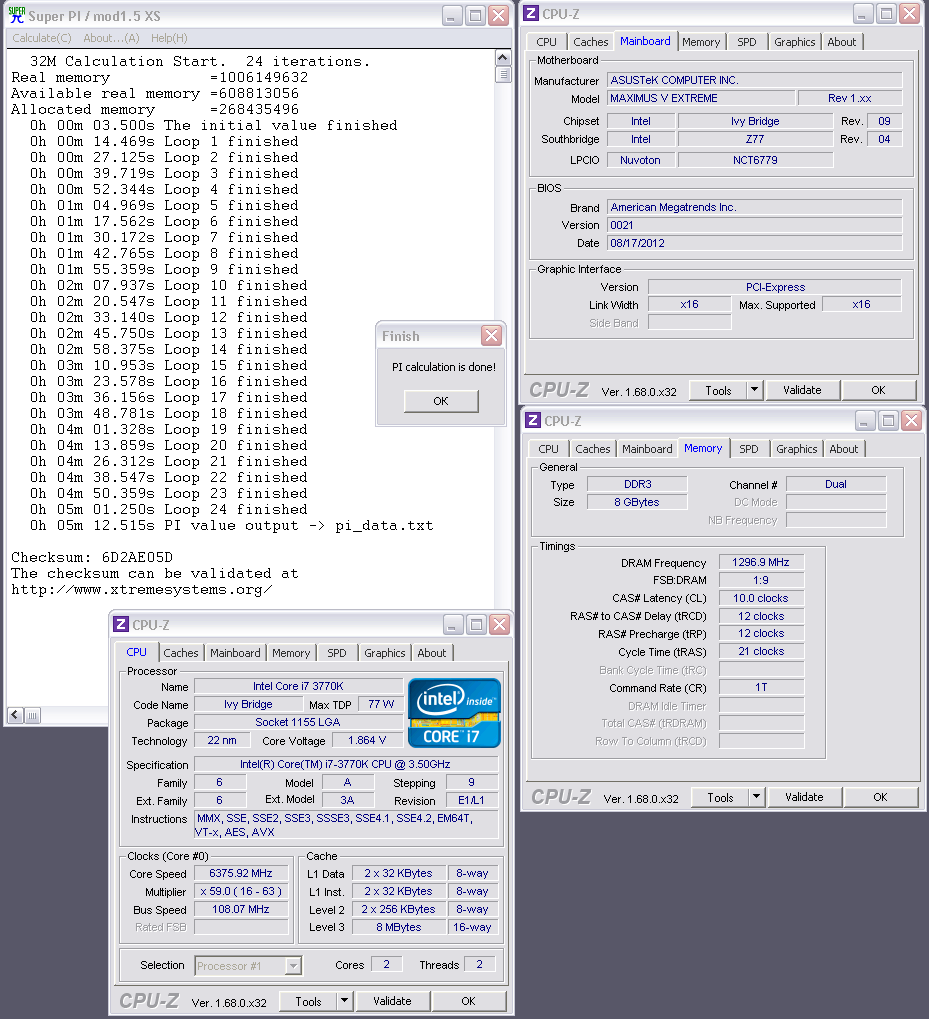This screenshot has width=929, height=1019.
Task: Open SPD tab in Memory window
Action: coord(748,448)
